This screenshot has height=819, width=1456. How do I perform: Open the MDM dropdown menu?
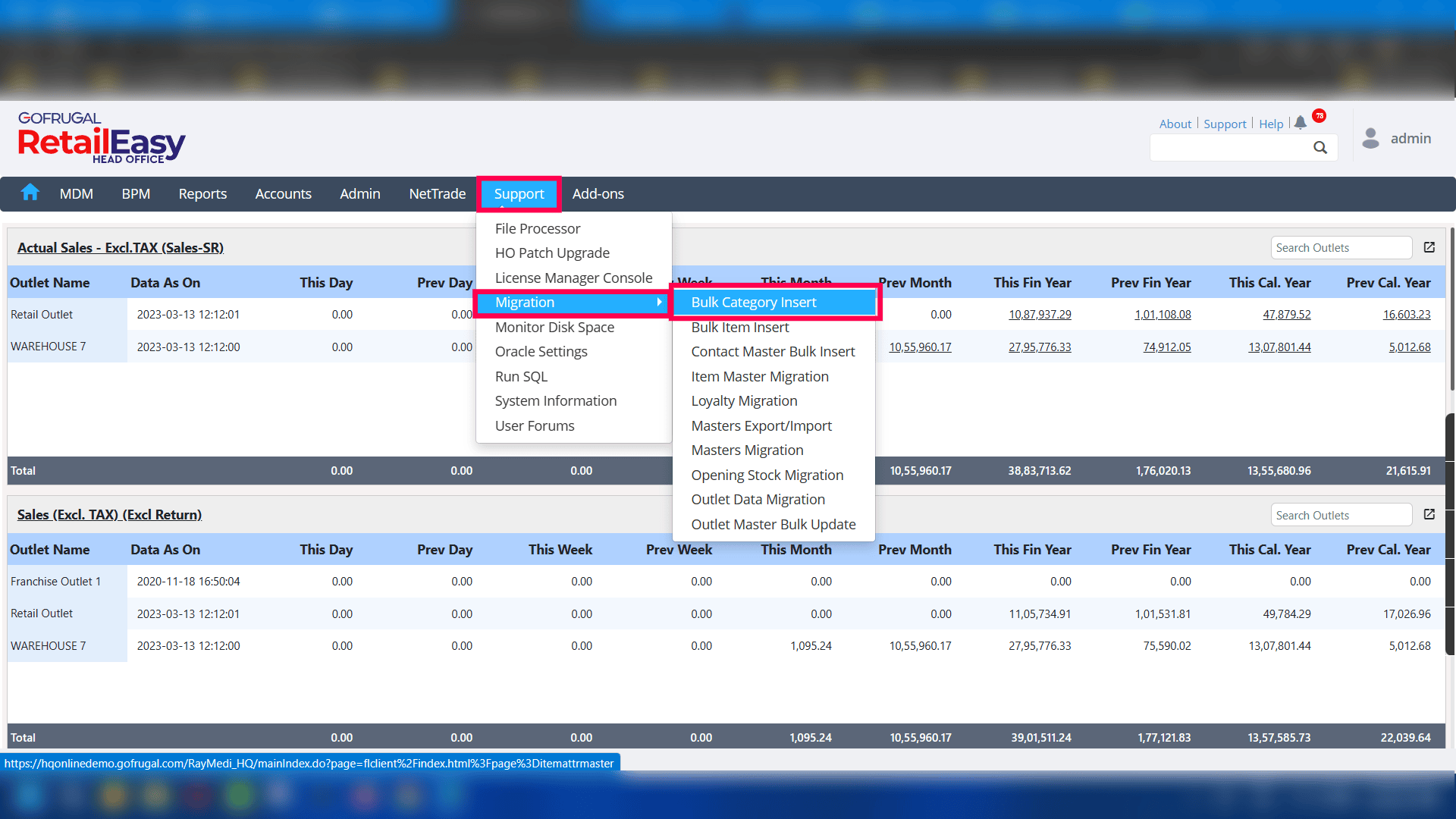(77, 194)
